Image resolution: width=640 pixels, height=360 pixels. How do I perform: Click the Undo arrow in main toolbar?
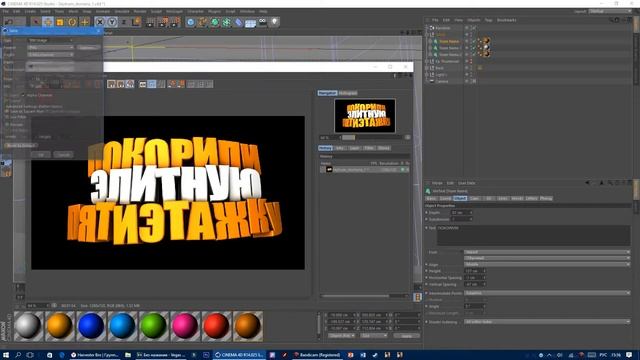pos(9,22)
